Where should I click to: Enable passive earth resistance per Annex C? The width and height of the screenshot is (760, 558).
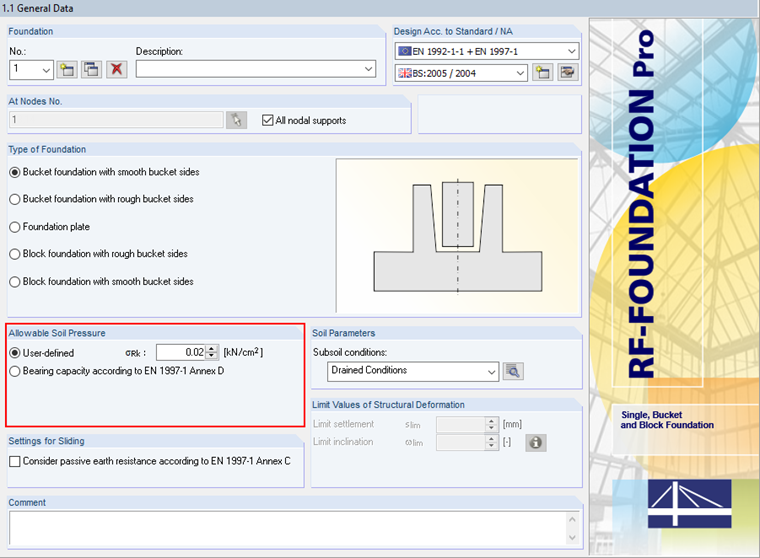15,462
